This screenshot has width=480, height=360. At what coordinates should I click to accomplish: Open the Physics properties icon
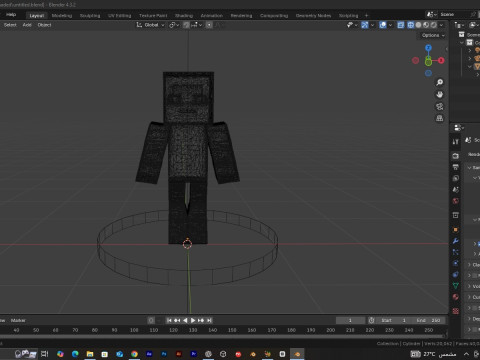click(456, 263)
